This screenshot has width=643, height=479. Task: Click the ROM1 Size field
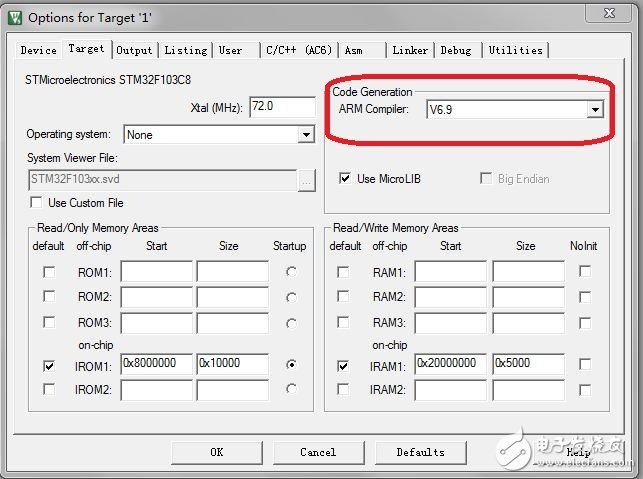tap(233, 271)
